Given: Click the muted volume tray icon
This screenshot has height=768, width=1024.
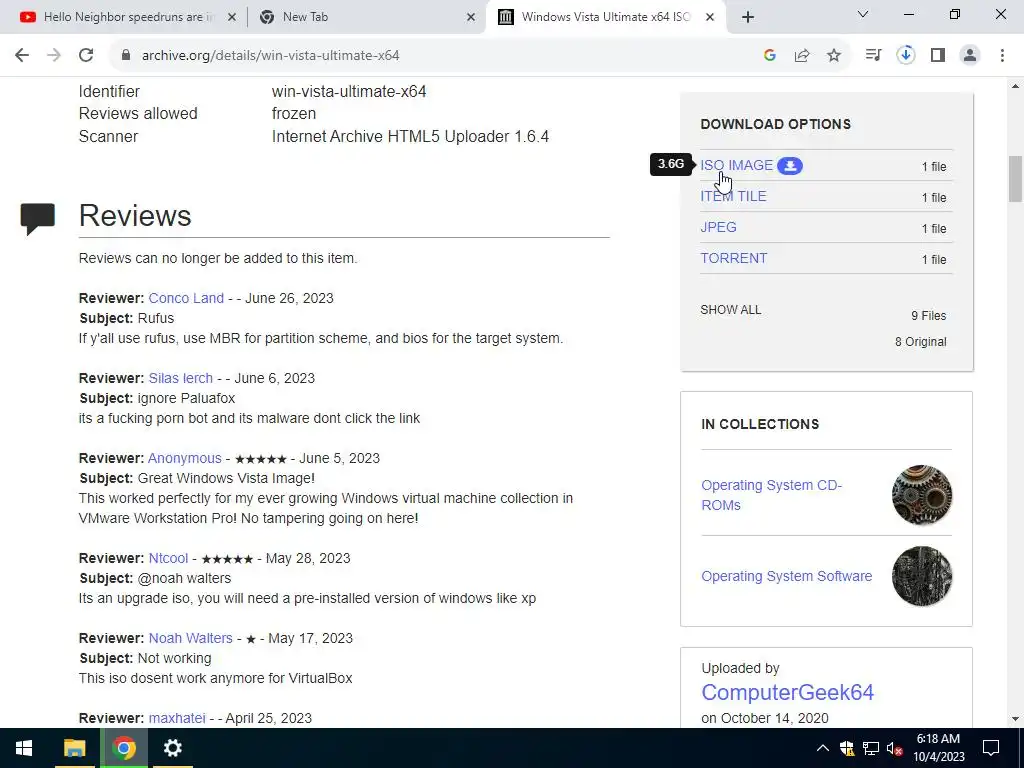Looking at the screenshot, I should point(895,748).
